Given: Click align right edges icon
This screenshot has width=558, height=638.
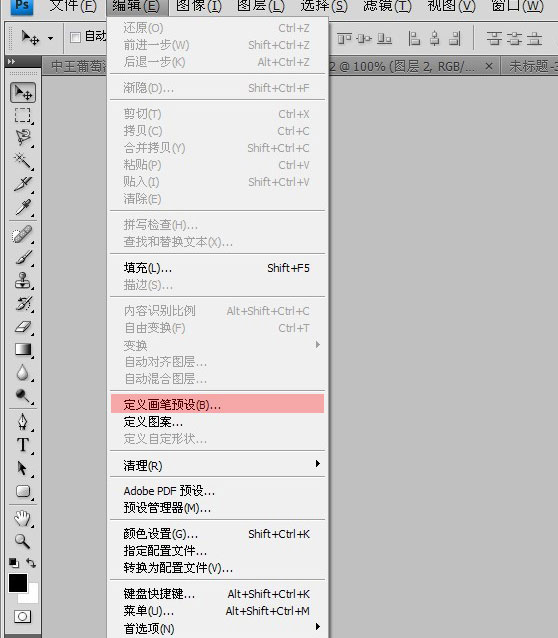Looking at the screenshot, I should click(455, 39).
